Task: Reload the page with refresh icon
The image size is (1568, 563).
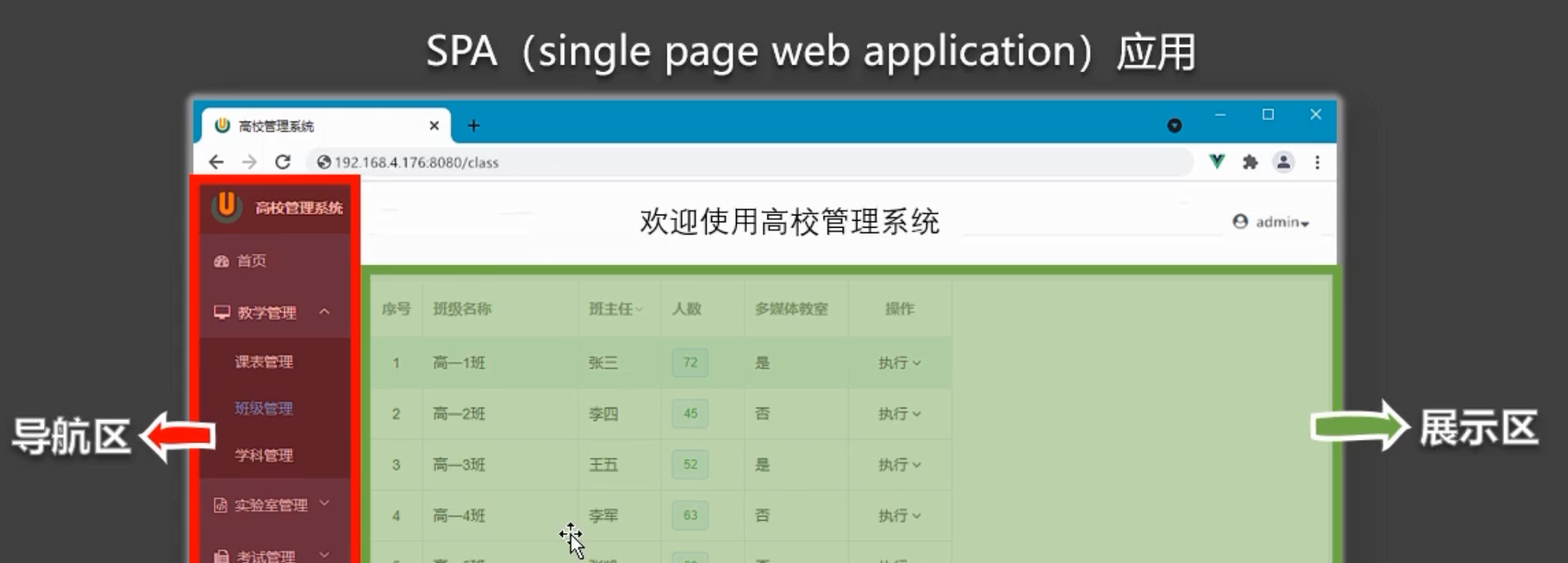Action: click(282, 162)
